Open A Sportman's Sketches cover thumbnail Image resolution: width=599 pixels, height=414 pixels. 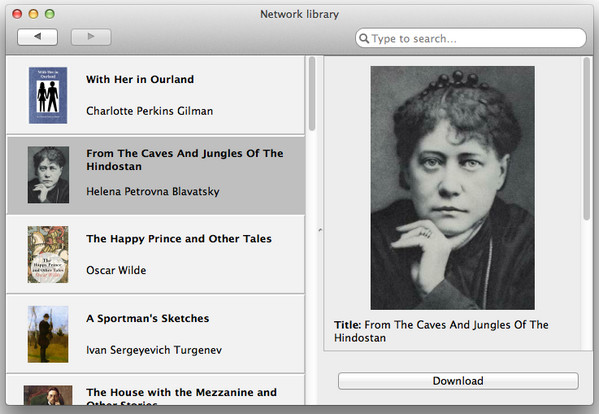(48, 334)
